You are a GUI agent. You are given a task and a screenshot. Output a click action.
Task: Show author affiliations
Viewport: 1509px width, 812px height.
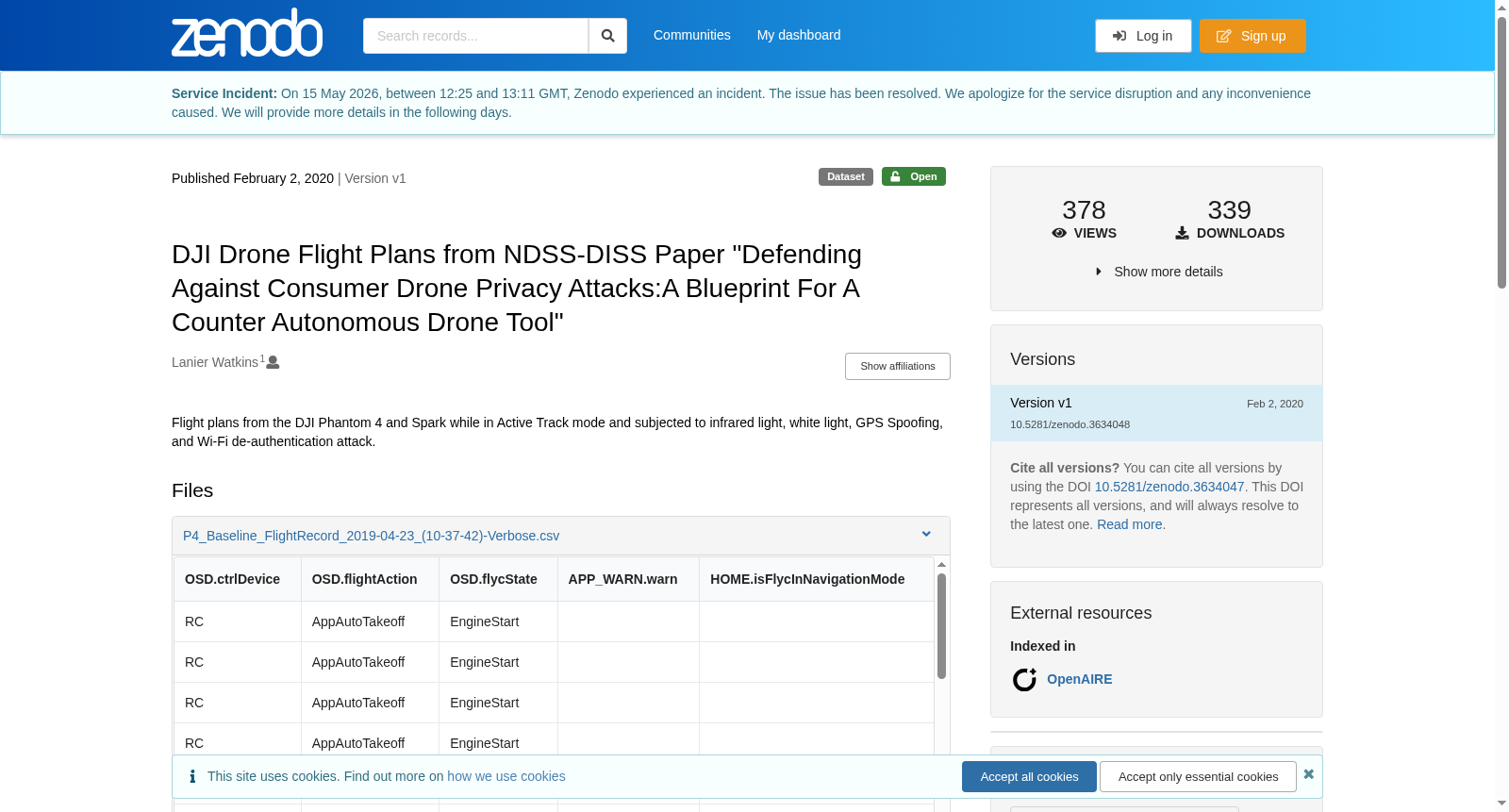(x=898, y=366)
